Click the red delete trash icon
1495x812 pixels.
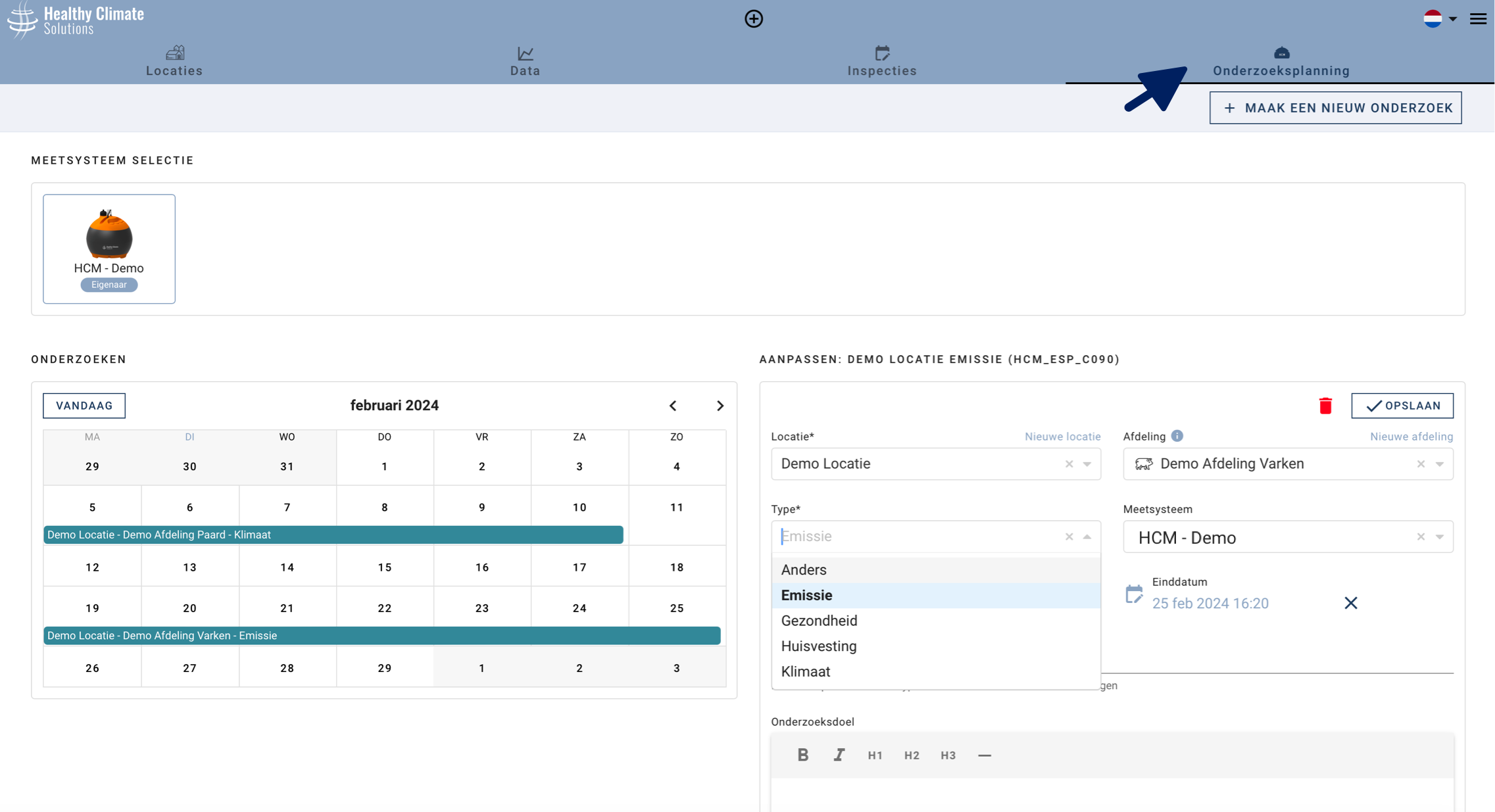coord(1325,406)
